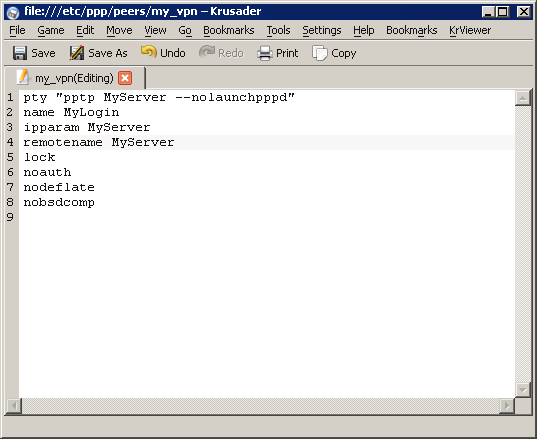Open the File menu
Image resolution: width=537 pixels, height=439 pixels.
(17, 30)
